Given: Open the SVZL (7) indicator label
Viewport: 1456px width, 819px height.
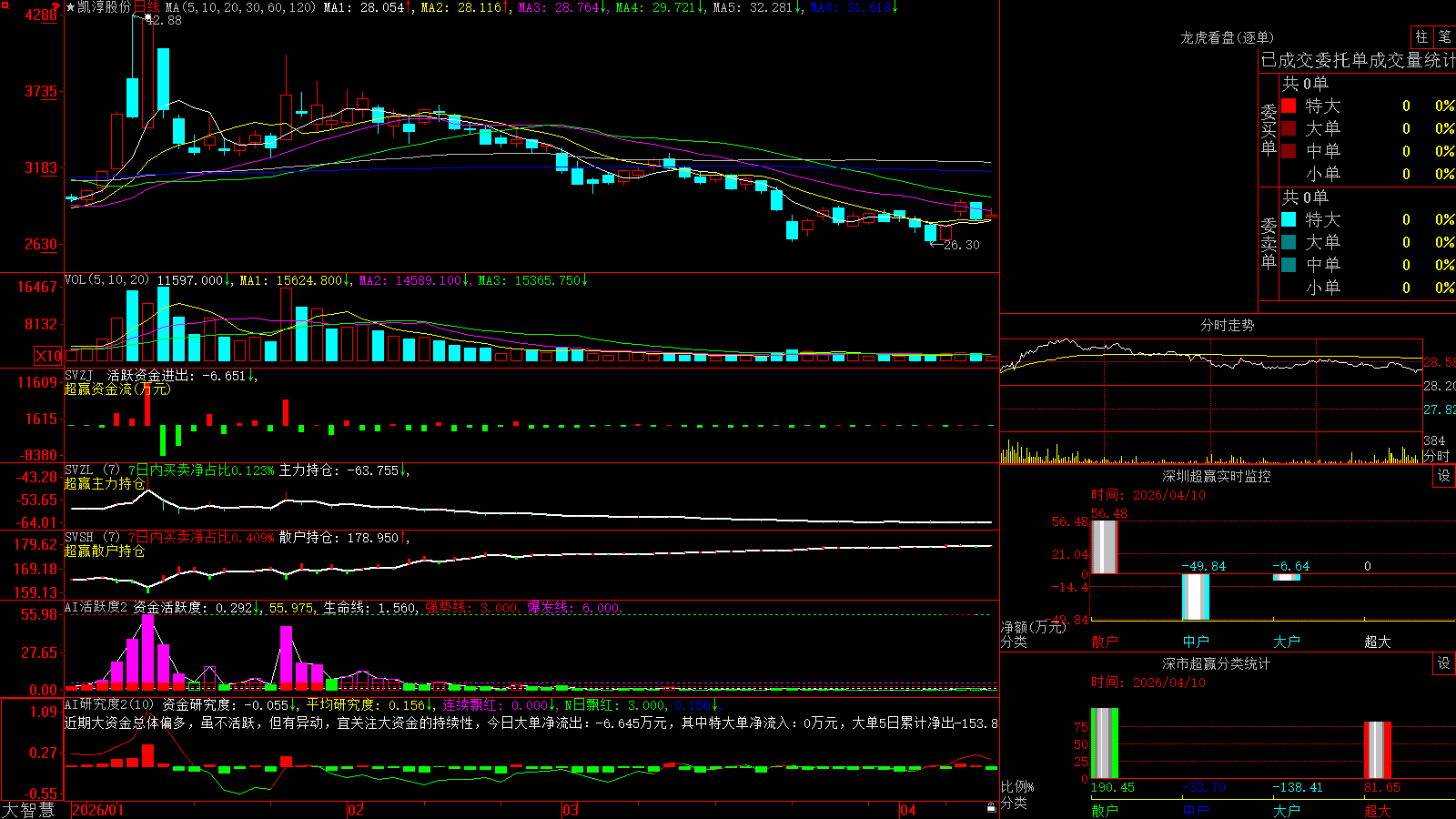Looking at the screenshot, I should coord(92,470).
